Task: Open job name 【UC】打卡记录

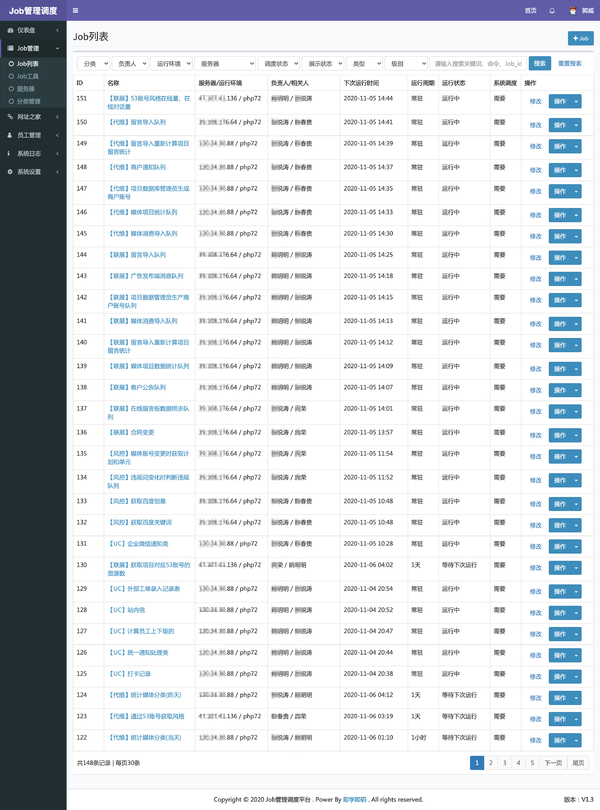Action: coord(129,674)
